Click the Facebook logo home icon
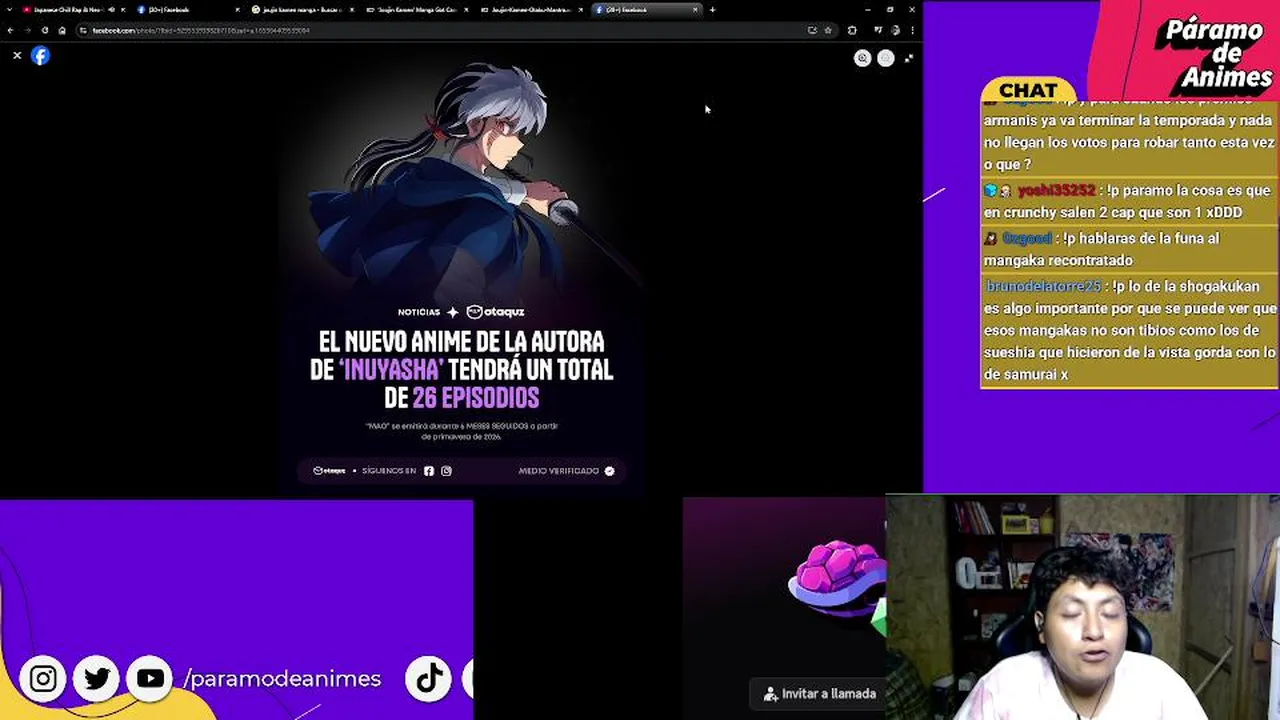Screen dimensions: 1280x720 point(40,56)
